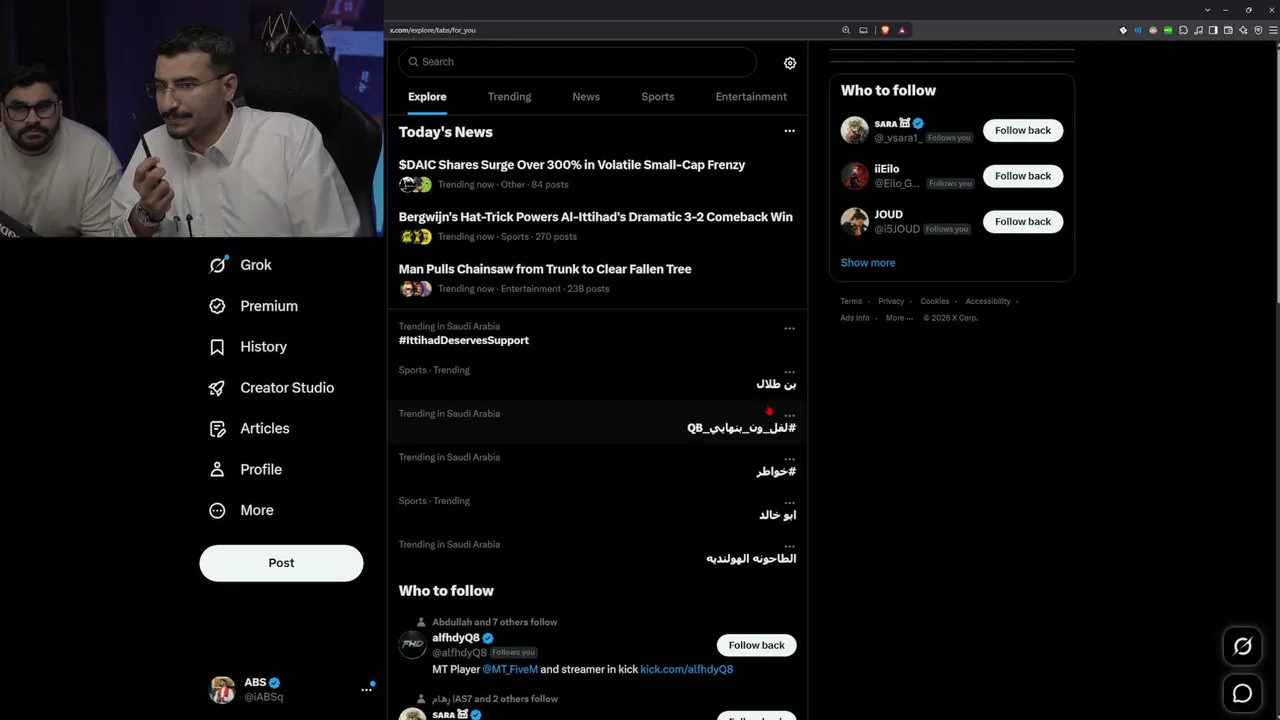Viewport: 1280px width, 720px height.
Task: Open iiEilo's profile avatar
Action: [855, 176]
